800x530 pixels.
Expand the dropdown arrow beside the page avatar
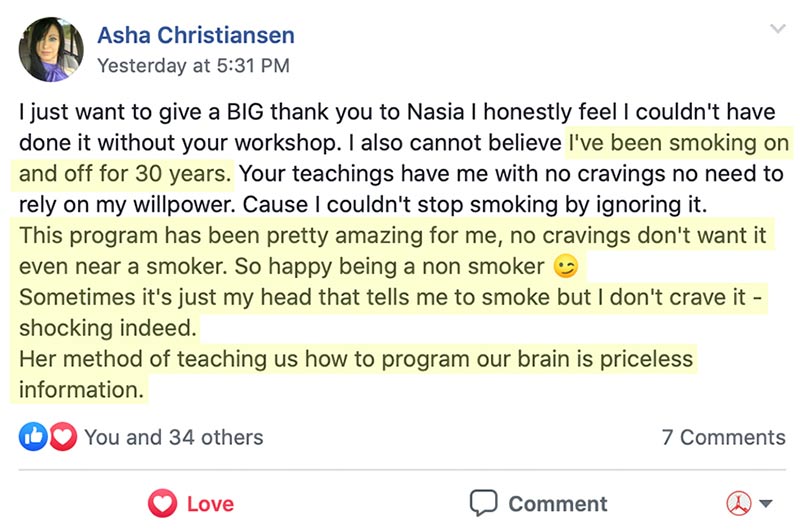click(767, 504)
